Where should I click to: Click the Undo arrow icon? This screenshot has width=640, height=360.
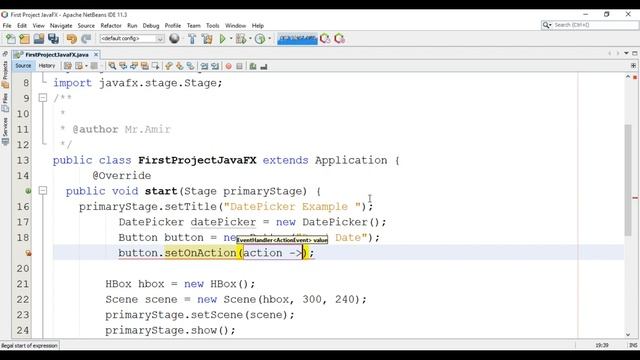pyautogui.click(x=72, y=39)
